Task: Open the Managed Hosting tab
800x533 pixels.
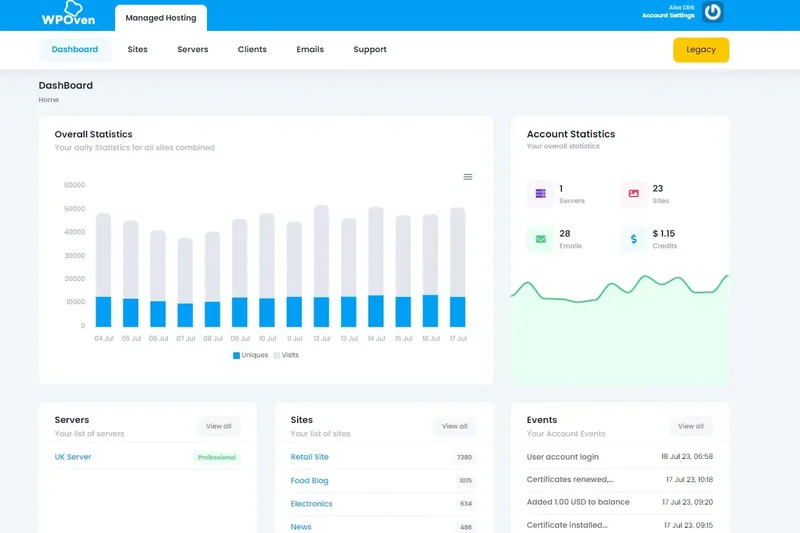Action: [x=161, y=18]
